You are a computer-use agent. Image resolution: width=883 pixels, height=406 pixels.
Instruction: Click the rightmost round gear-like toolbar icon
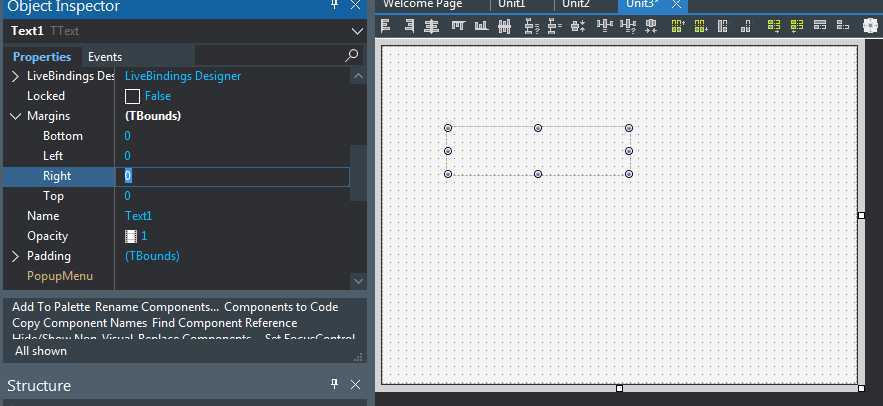point(871,25)
